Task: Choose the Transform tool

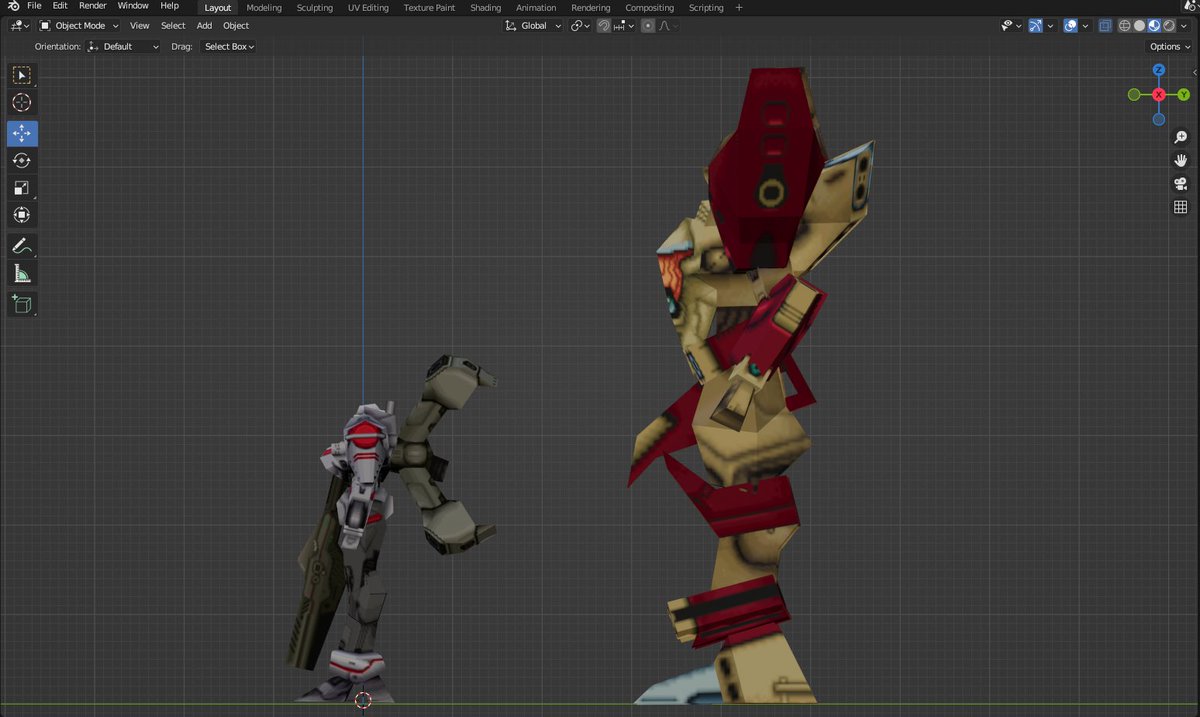Action: tap(22, 215)
